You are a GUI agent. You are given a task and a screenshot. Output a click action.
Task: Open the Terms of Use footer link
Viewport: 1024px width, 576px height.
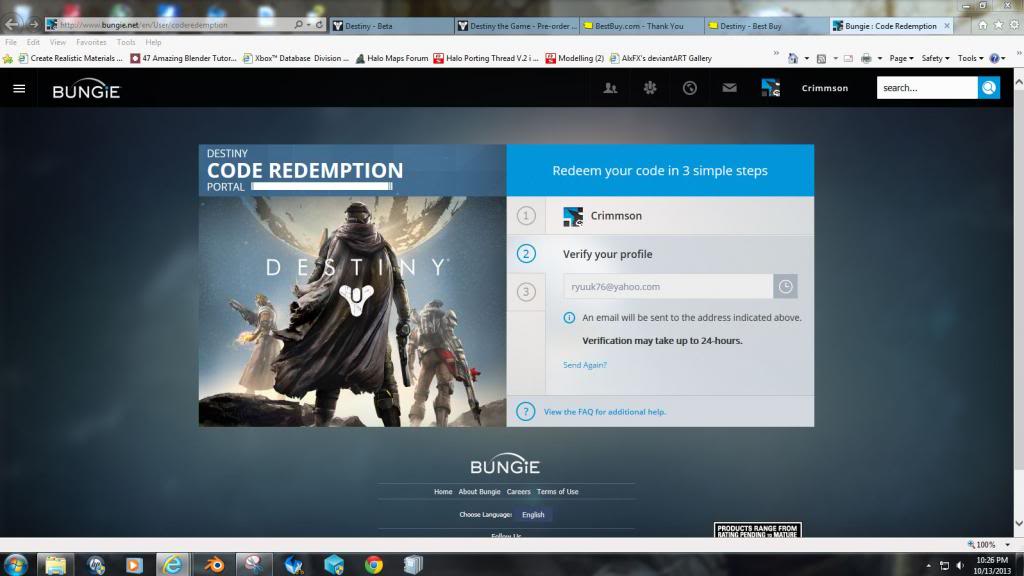pyautogui.click(x=558, y=492)
